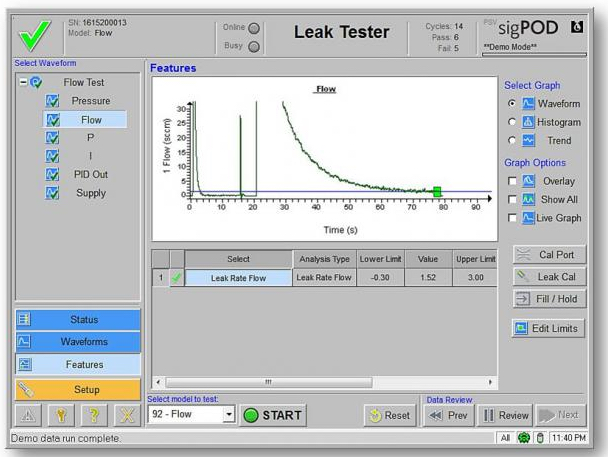The height and width of the screenshot is (457, 608).
Task: Click the Leak Rate Flow Select cell
Action: point(238,278)
